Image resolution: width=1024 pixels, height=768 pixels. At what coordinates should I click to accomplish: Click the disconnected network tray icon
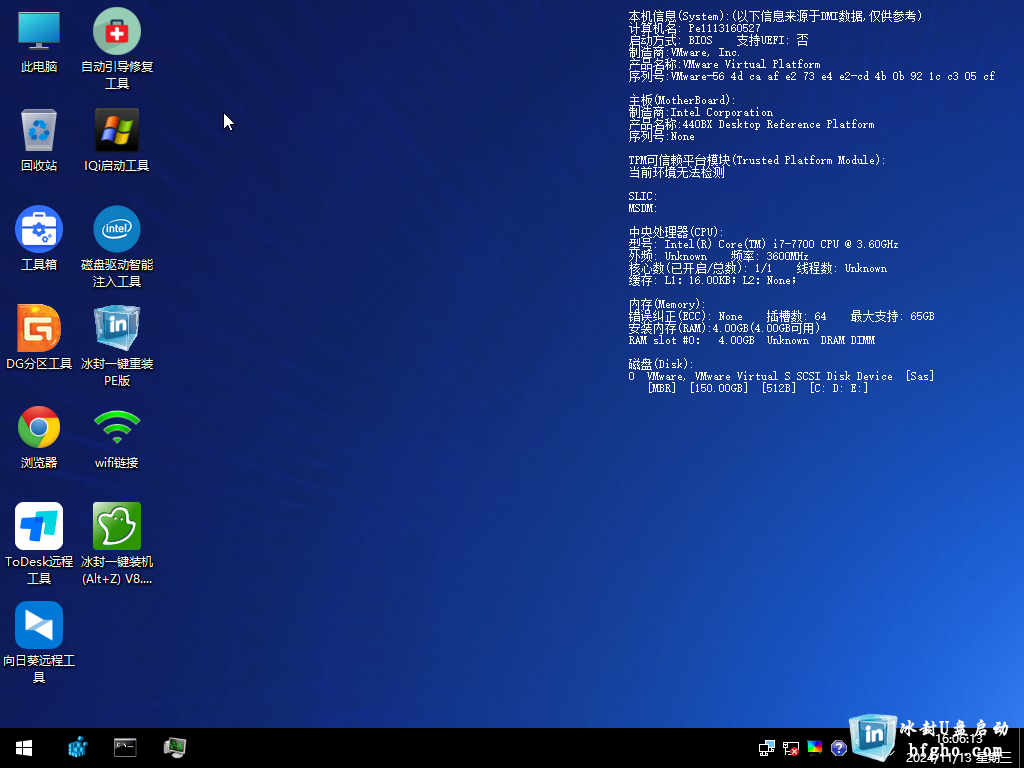coord(791,748)
